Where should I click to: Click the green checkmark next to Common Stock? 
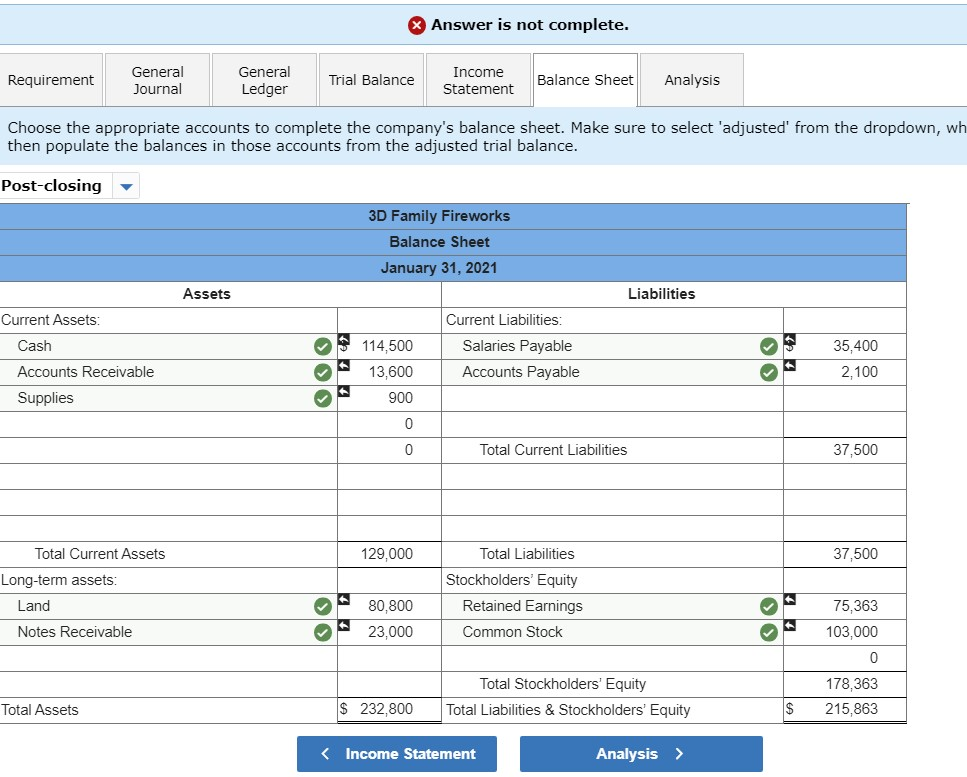point(768,633)
